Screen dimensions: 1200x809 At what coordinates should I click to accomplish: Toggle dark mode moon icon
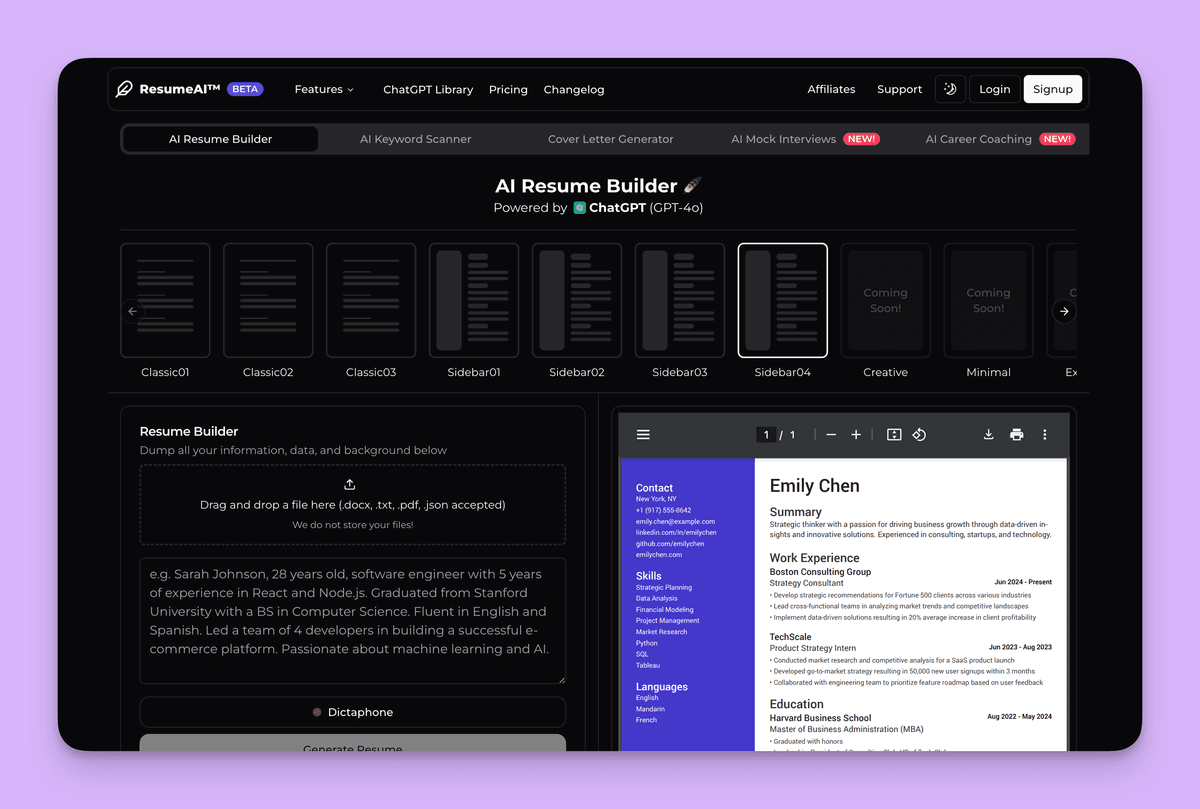click(950, 89)
